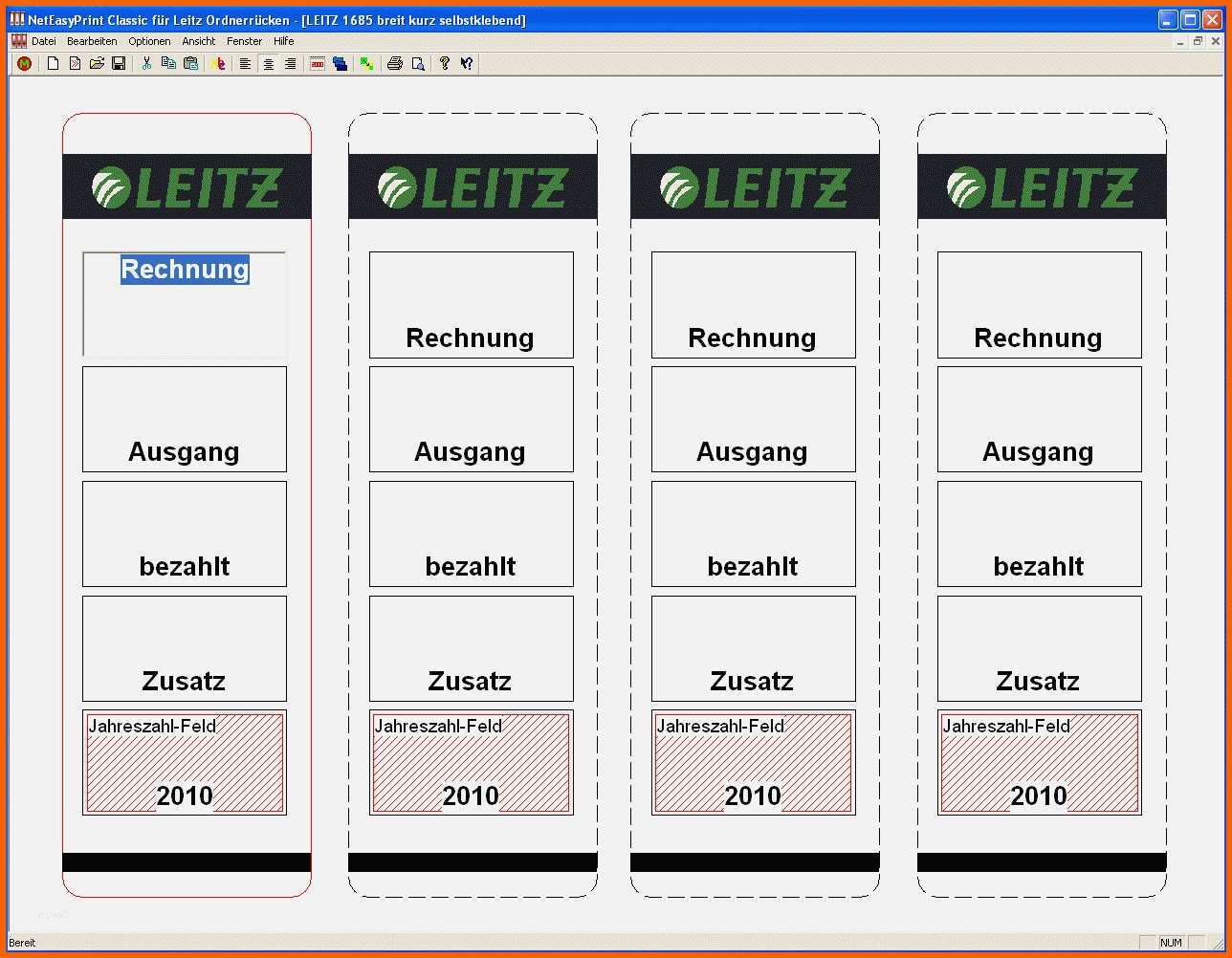1232x958 pixels.
Task: Open the Fenster menu
Action: click(x=244, y=41)
